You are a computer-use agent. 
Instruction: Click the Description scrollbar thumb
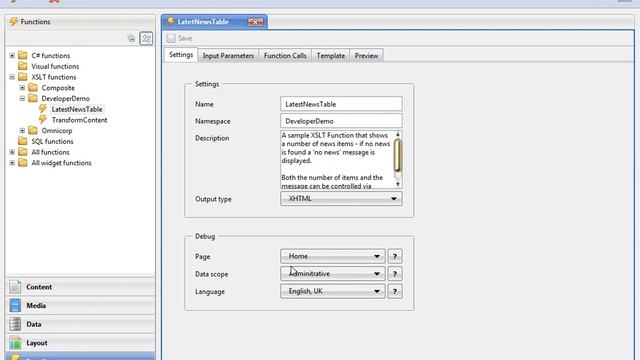(398, 155)
